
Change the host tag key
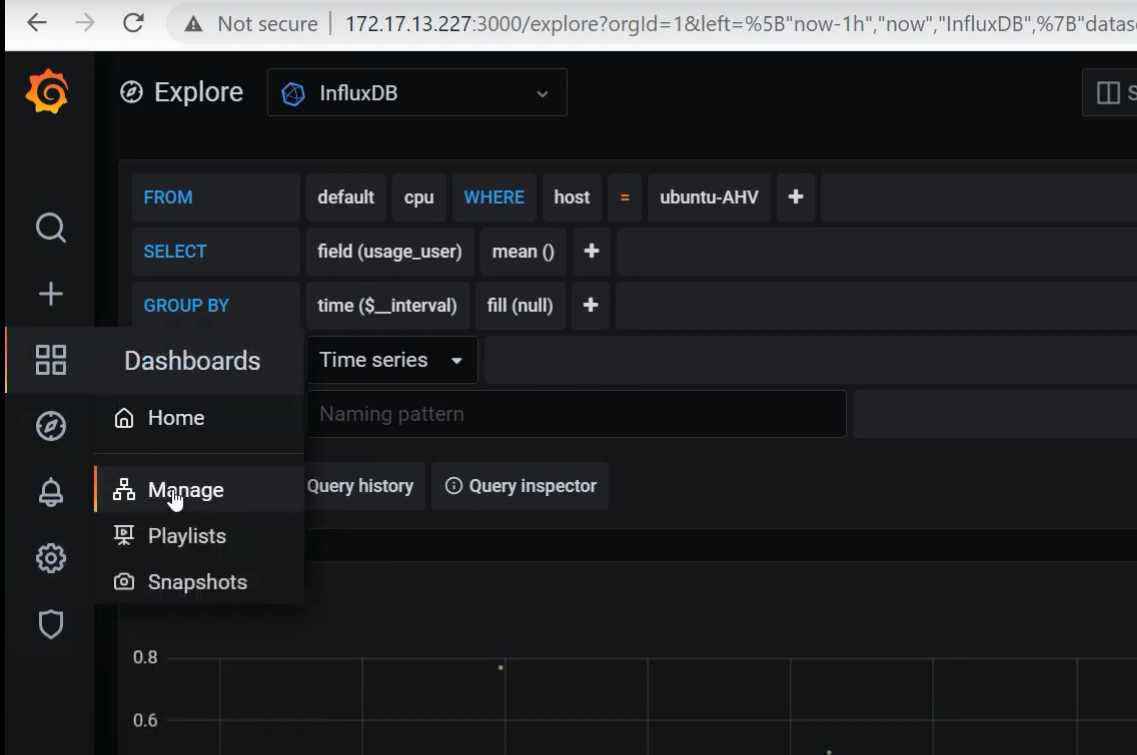[572, 197]
